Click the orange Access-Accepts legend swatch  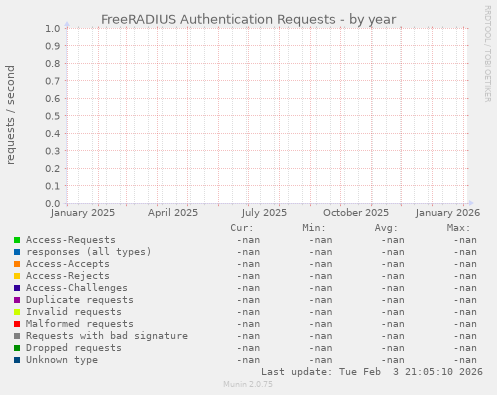point(17,264)
